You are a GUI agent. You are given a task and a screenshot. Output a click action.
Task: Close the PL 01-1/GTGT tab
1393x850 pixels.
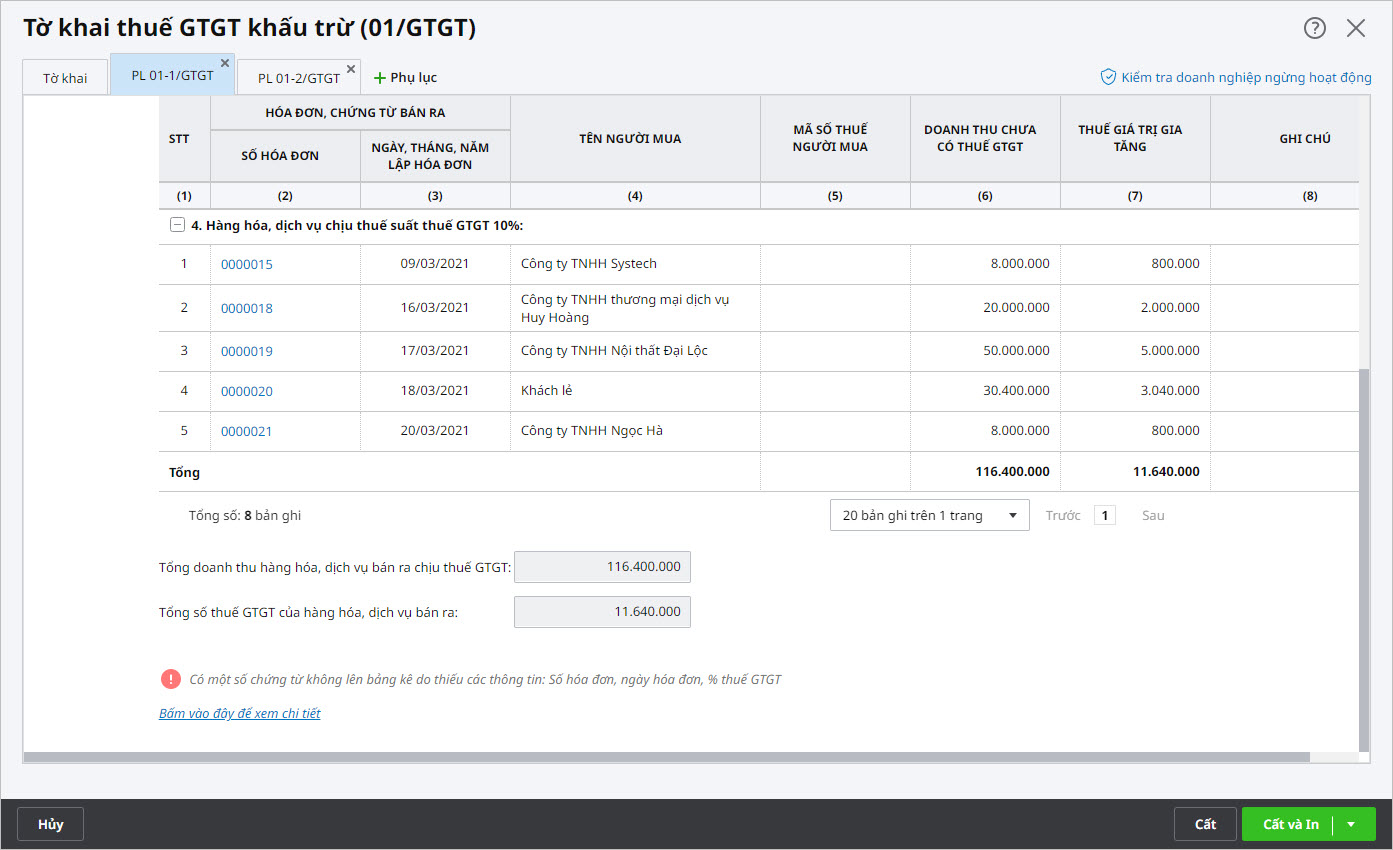point(225,63)
